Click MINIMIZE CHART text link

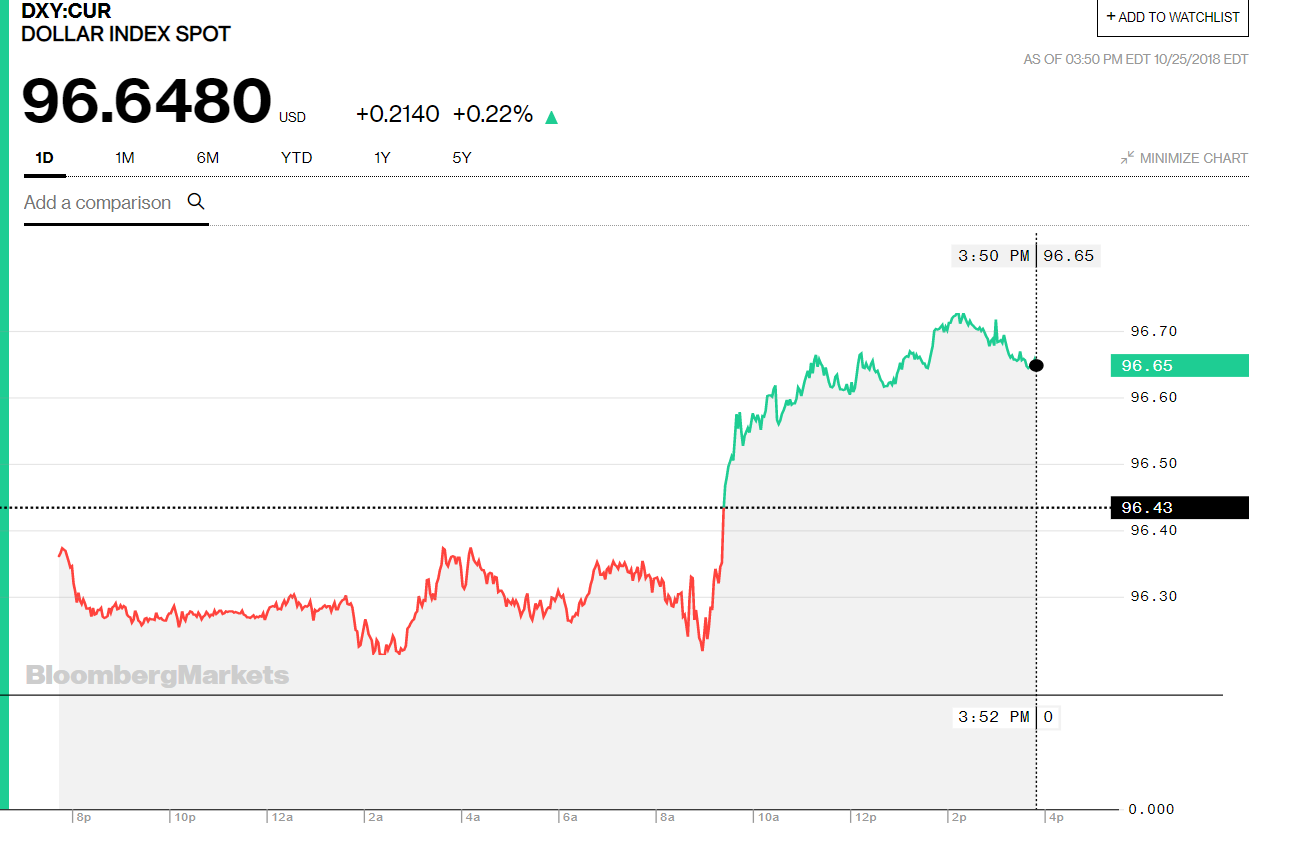[x=1194, y=158]
